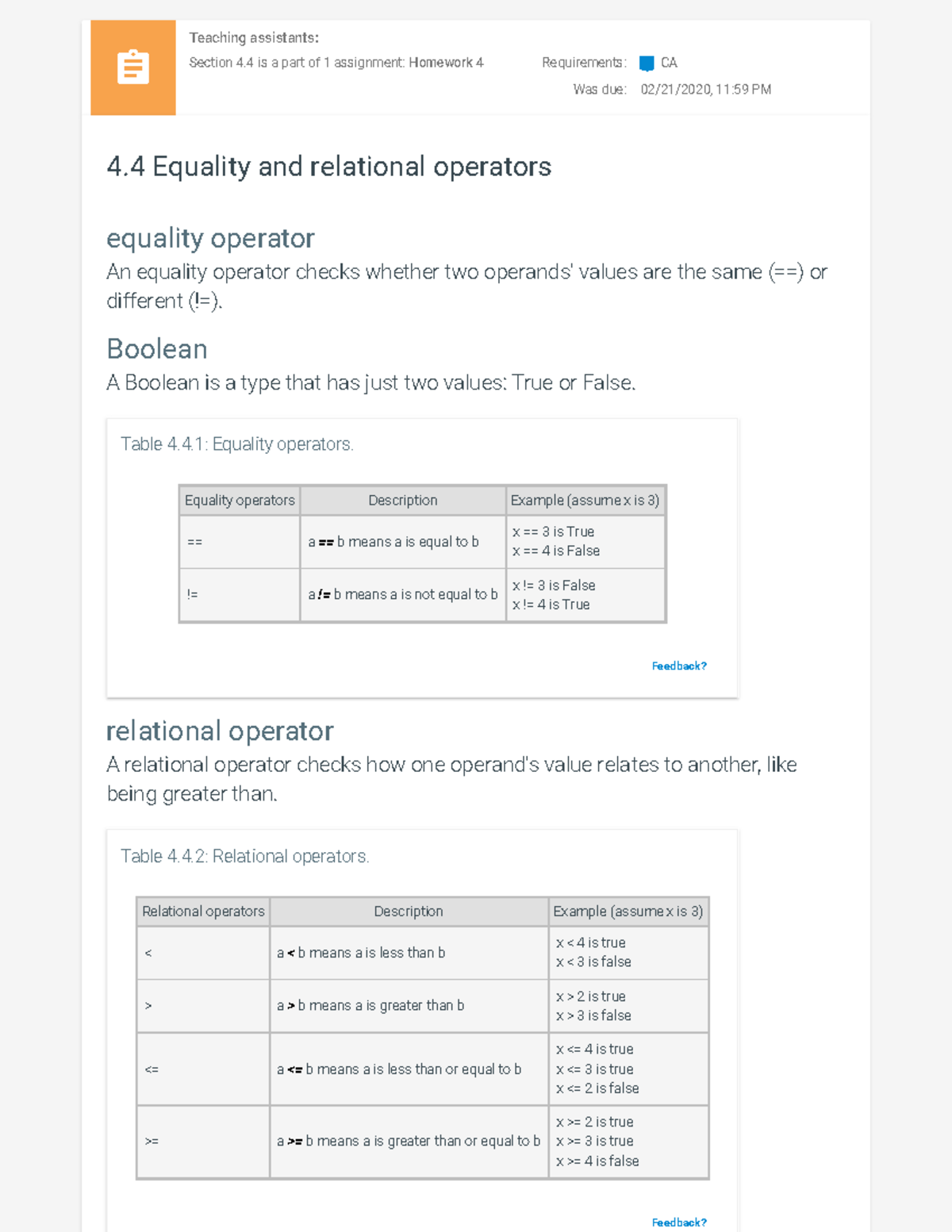Toggle the Description header in Table 4.4.2
The height and width of the screenshot is (1232, 952).
[409, 911]
